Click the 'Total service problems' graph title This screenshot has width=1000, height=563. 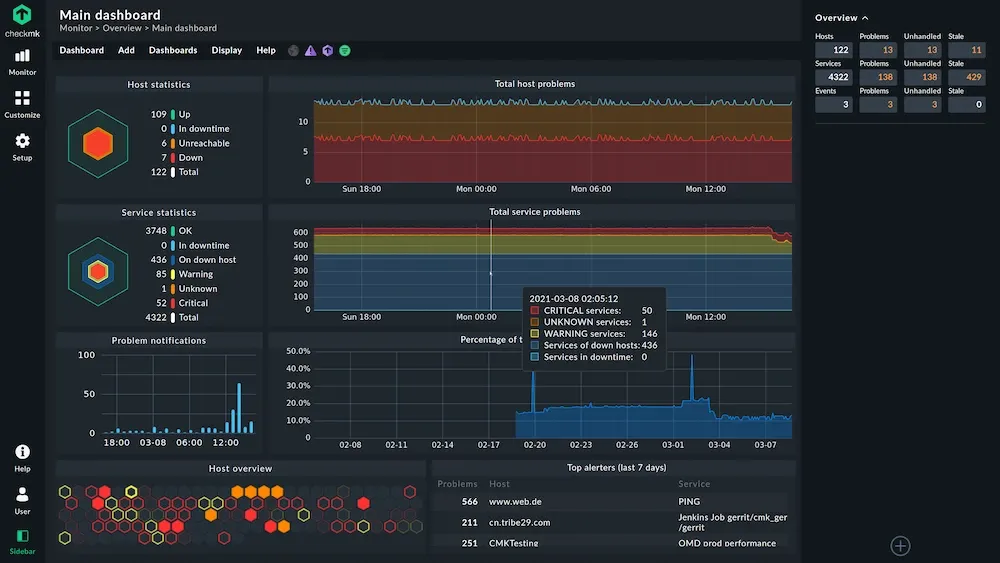click(534, 212)
